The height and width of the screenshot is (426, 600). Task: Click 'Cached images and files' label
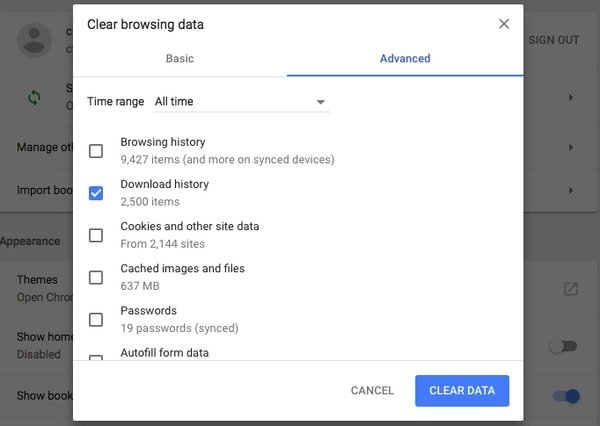click(x=182, y=268)
